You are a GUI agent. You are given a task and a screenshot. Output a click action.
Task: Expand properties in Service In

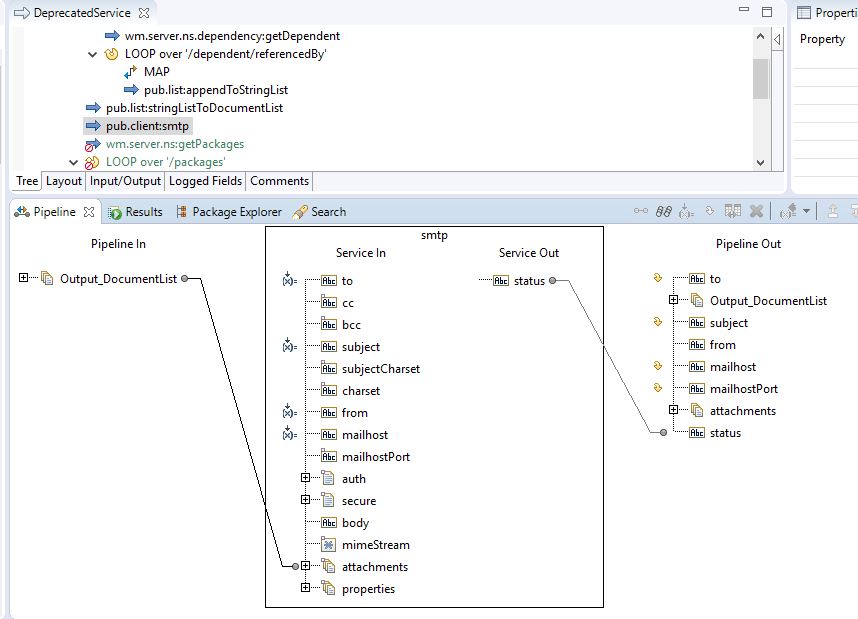pos(305,587)
